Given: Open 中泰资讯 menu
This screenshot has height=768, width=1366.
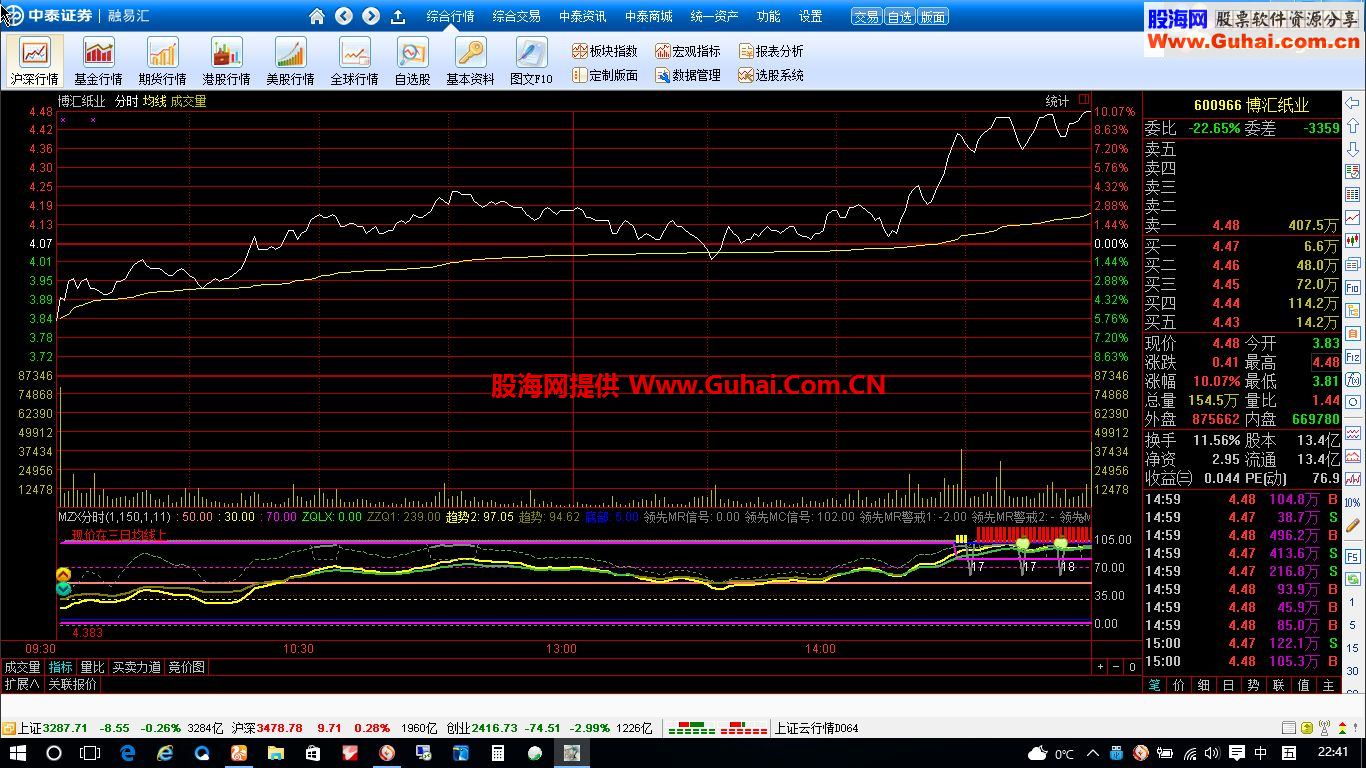Looking at the screenshot, I should 582,16.
